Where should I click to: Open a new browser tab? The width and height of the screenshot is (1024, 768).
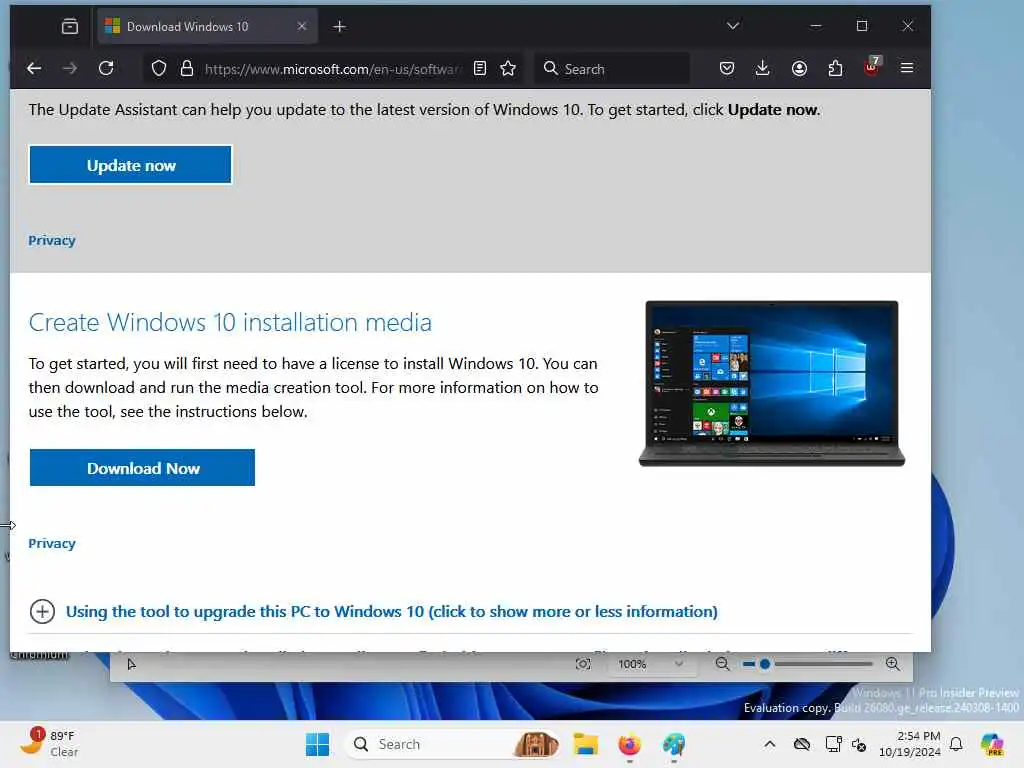tap(340, 26)
